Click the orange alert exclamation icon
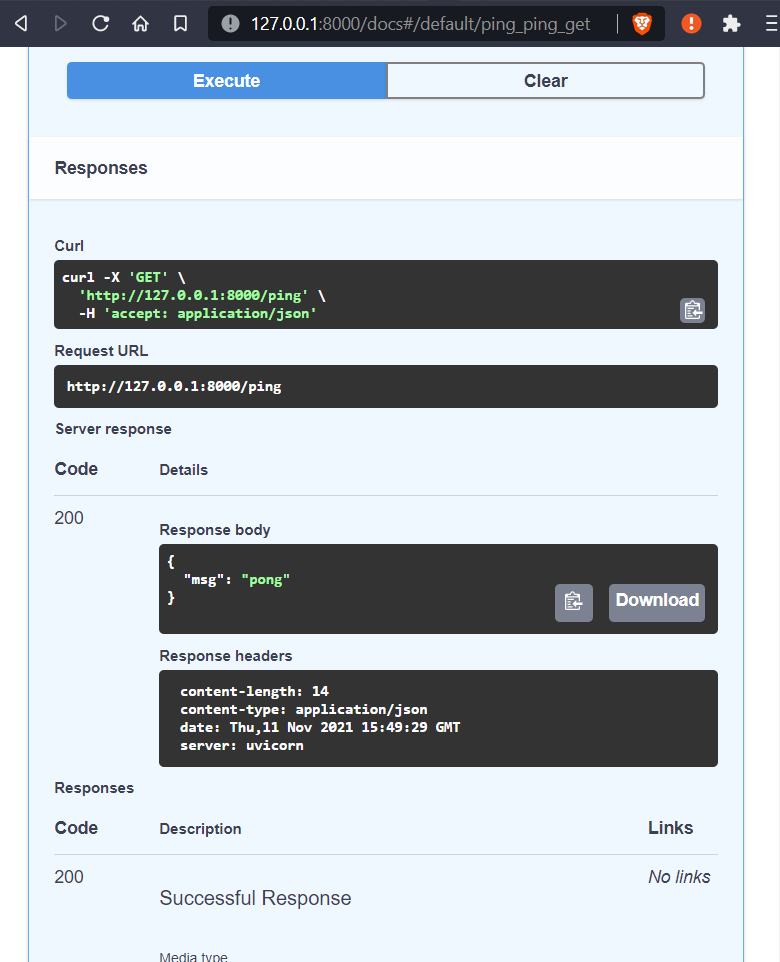The height and width of the screenshot is (962, 780). click(x=692, y=24)
